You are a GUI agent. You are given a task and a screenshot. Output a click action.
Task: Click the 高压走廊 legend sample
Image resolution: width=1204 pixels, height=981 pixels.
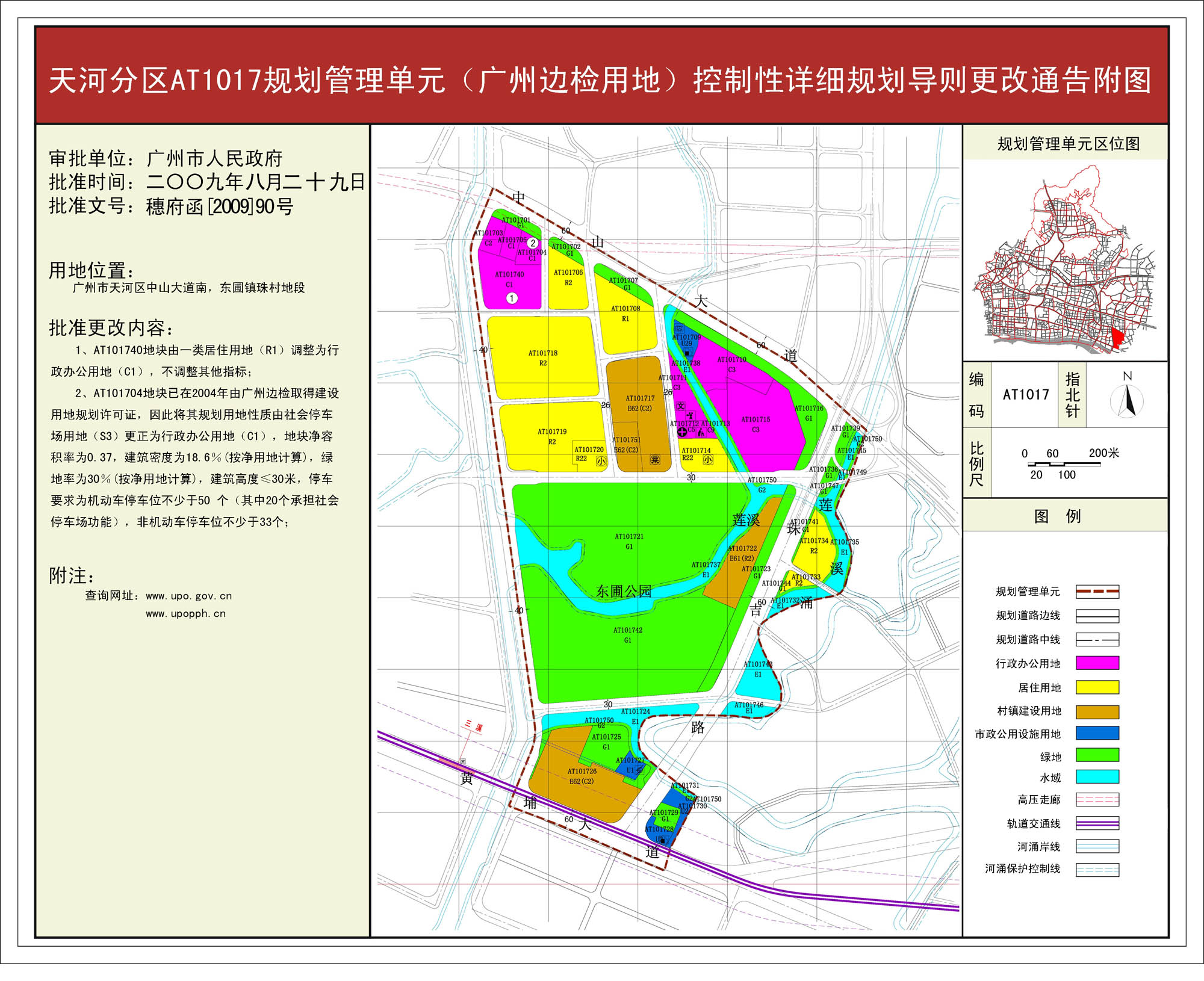[x=1097, y=800]
